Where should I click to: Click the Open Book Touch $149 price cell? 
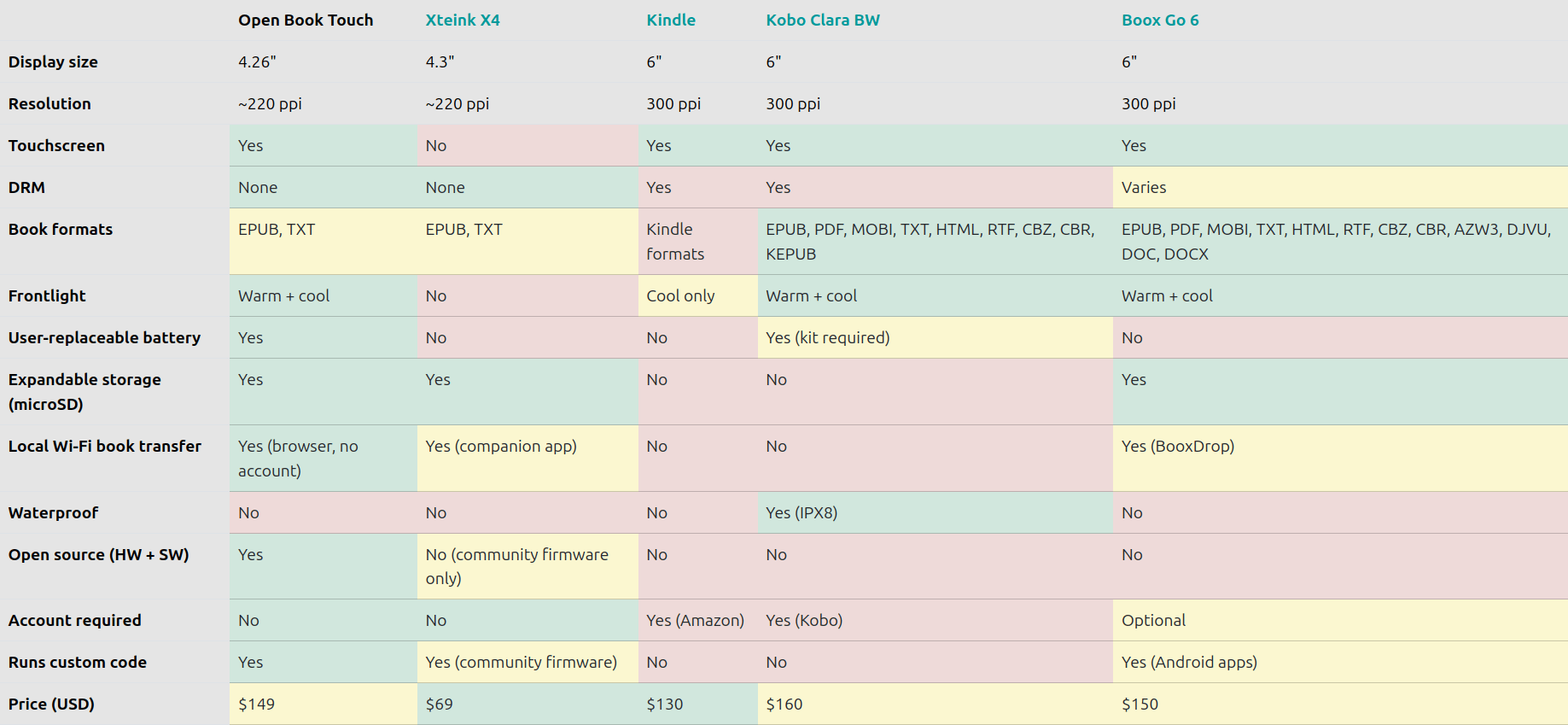[324, 704]
